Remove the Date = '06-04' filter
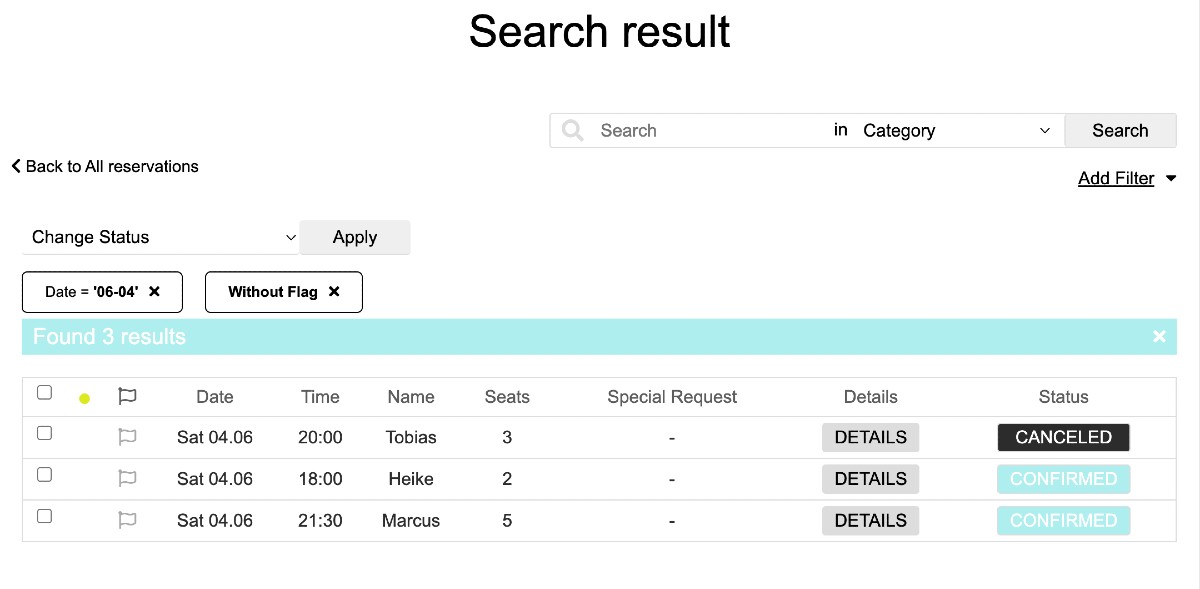 tap(154, 292)
